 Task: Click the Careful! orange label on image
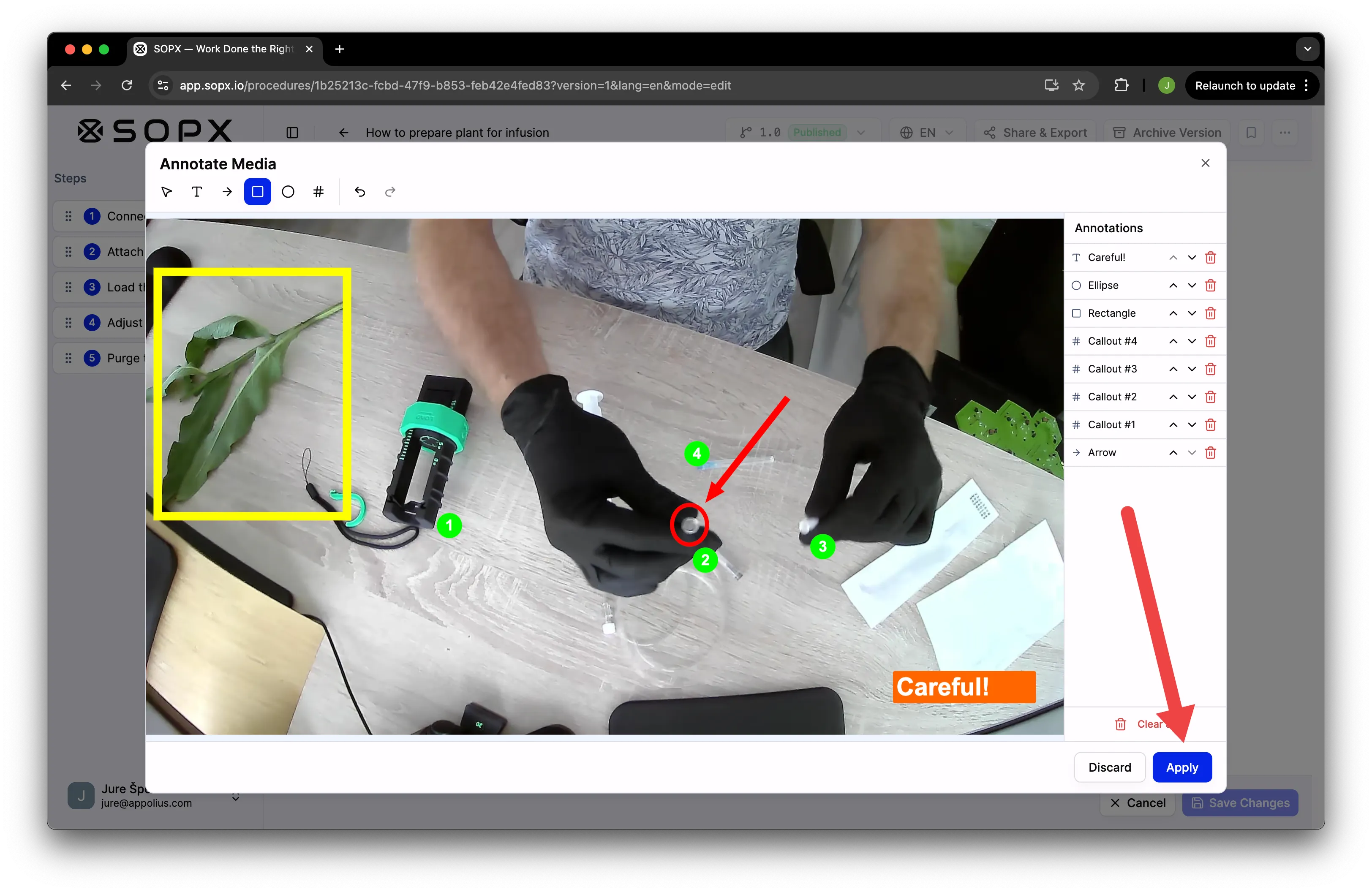pos(964,687)
